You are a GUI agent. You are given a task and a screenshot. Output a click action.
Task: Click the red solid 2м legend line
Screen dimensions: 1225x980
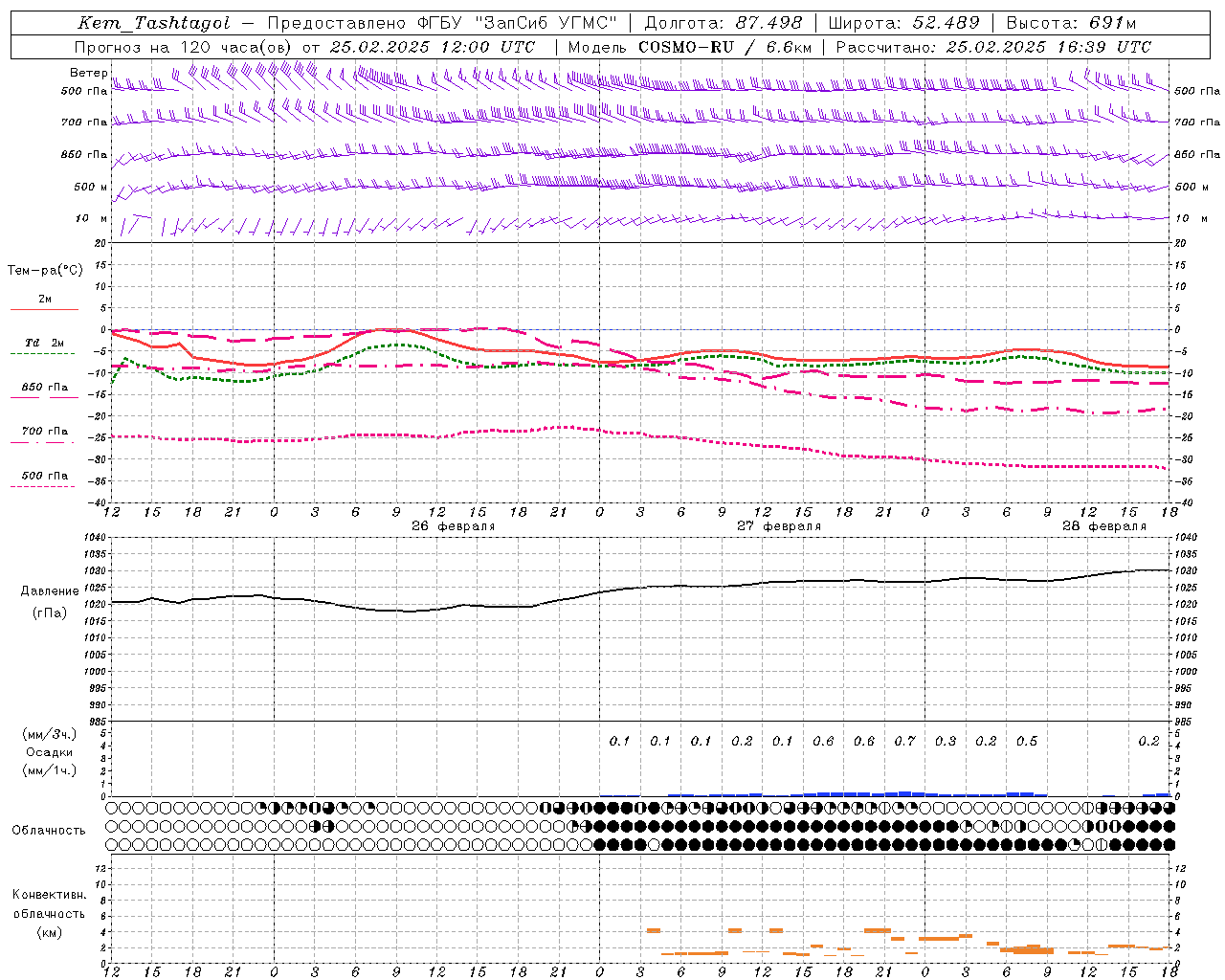[x=44, y=309]
